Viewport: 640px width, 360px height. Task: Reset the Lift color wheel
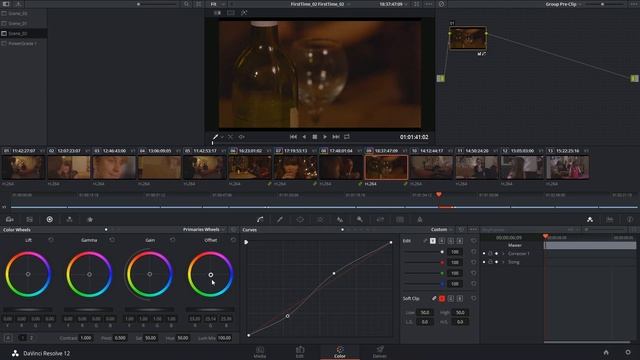click(x=51, y=240)
